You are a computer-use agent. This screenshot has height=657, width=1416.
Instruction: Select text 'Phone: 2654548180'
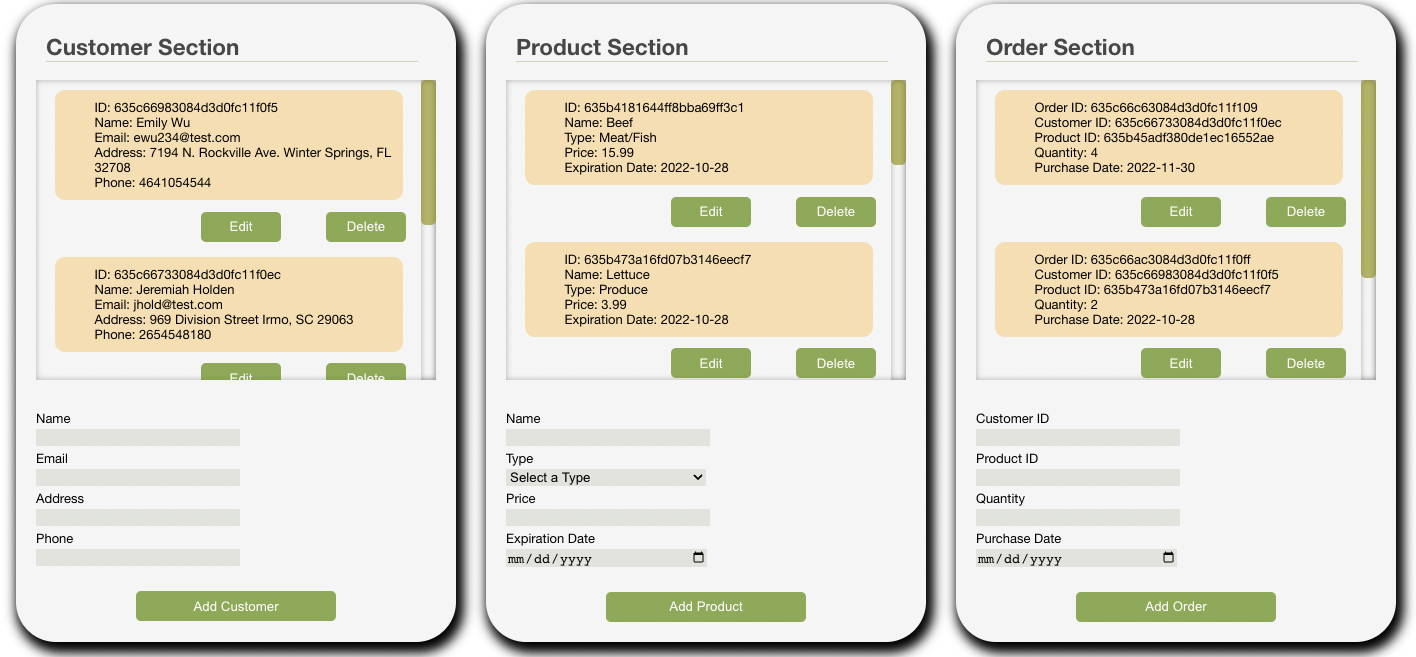coord(153,335)
